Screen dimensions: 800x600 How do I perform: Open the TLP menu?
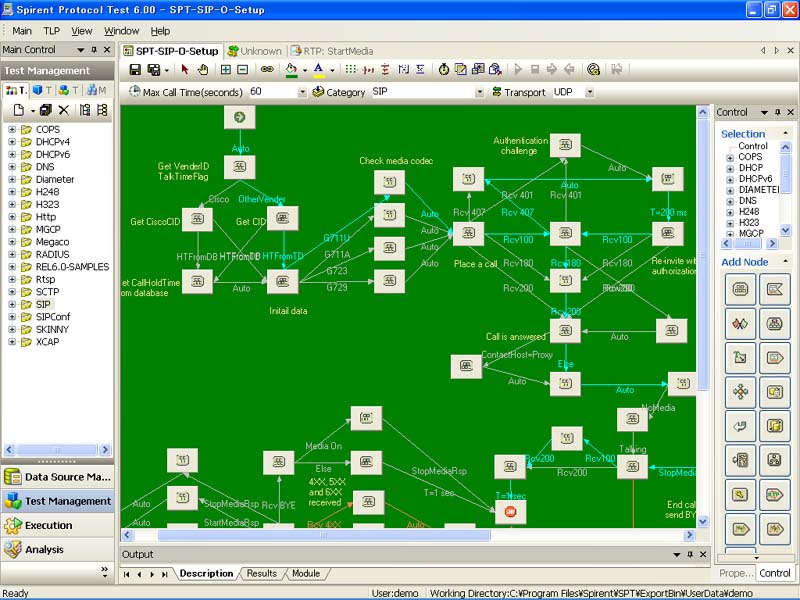pos(52,31)
